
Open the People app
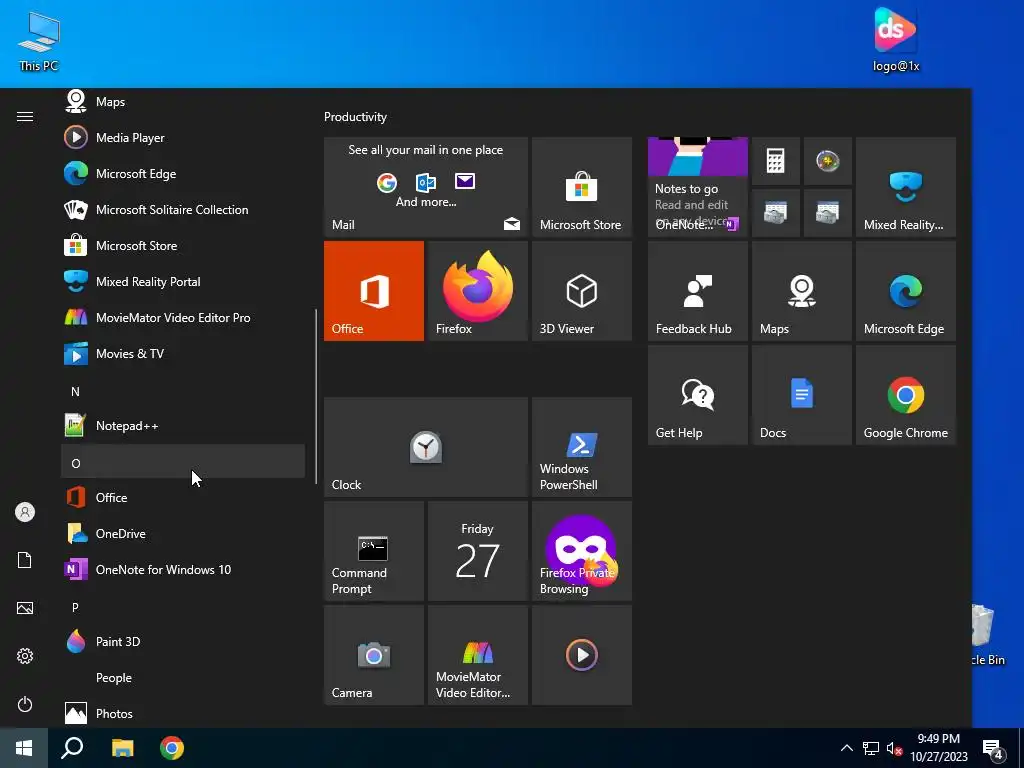coord(183,677)
